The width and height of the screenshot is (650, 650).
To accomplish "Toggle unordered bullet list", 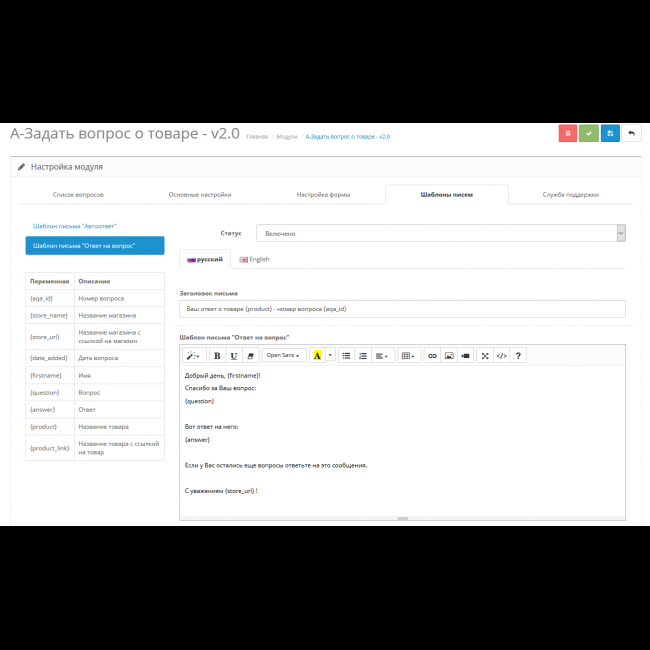I will 346,355.
